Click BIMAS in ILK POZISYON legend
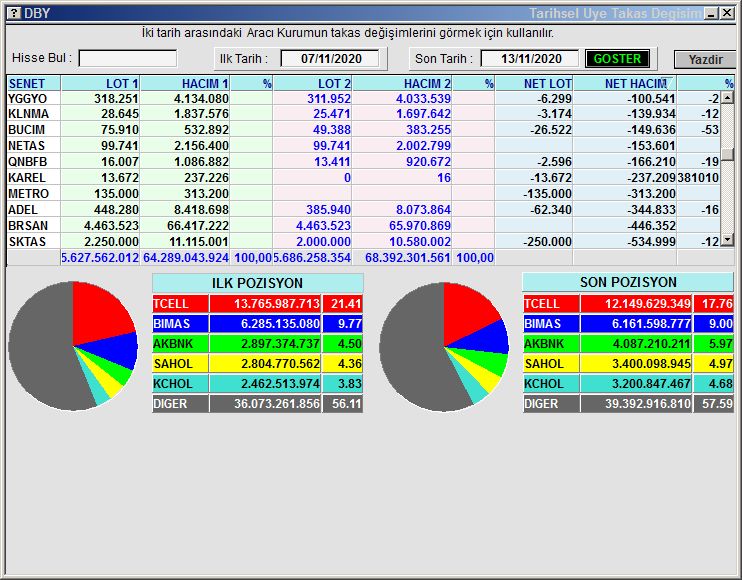 pos(180,324)
